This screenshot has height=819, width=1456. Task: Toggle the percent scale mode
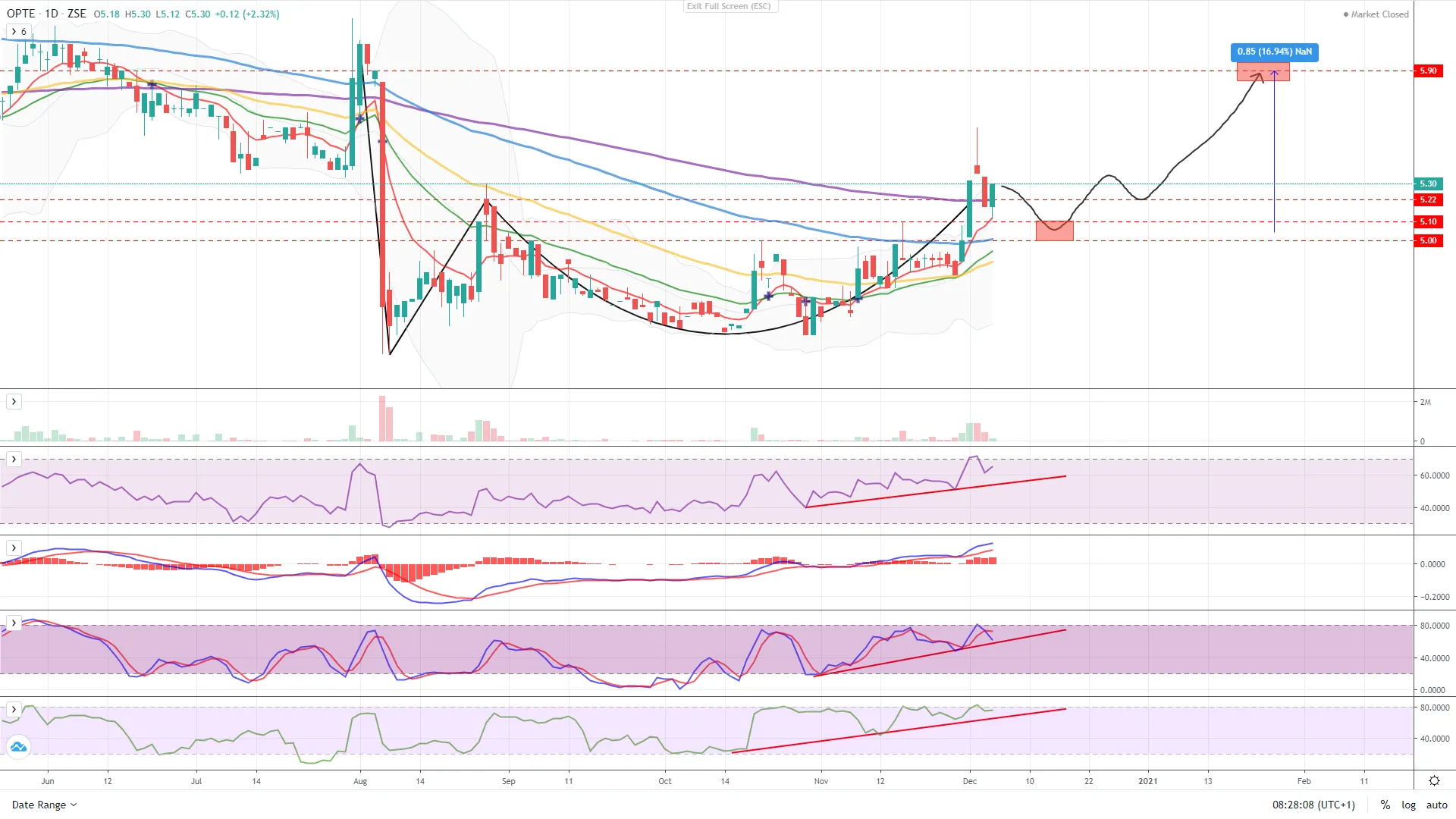(1385, 805)
